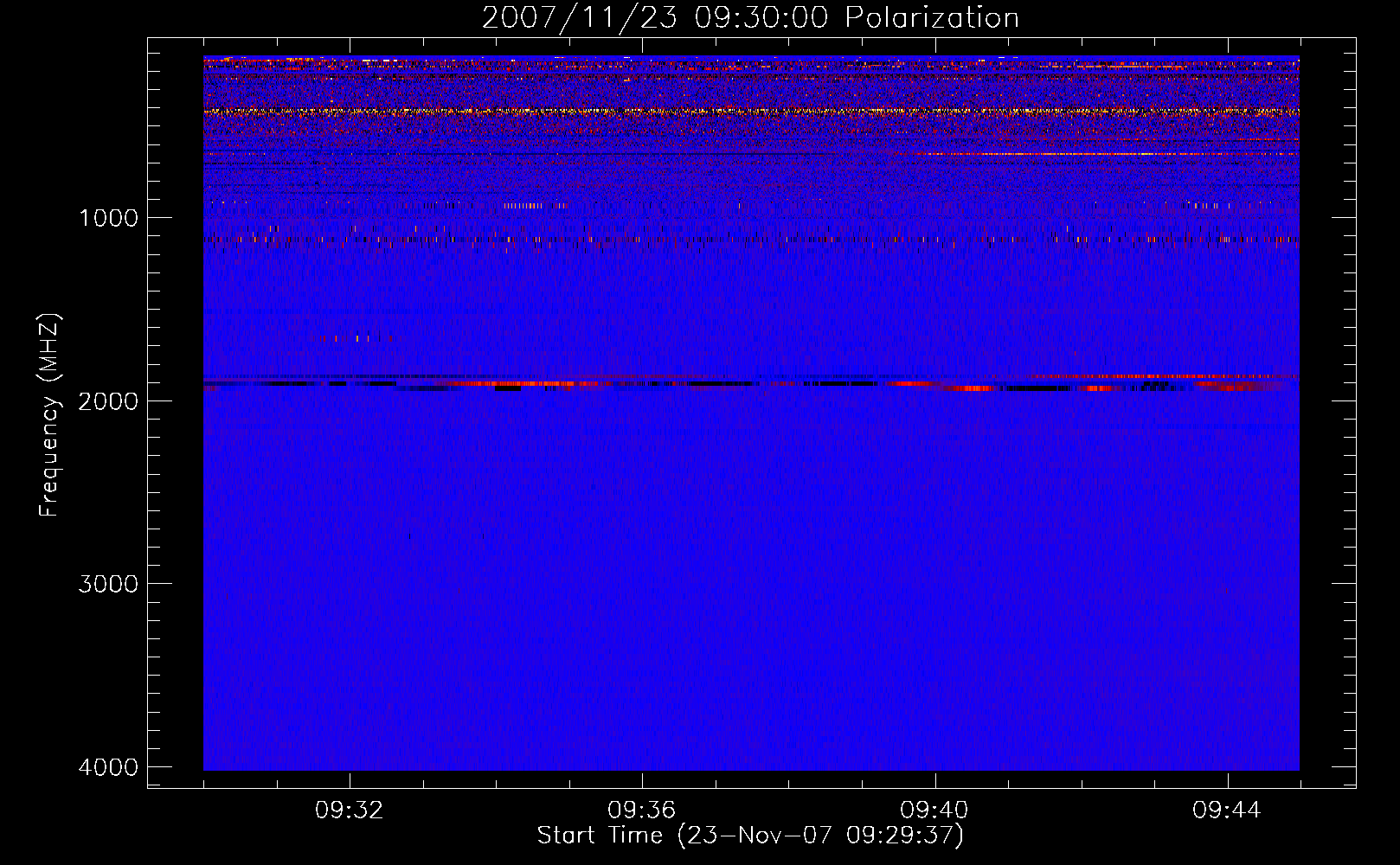Click the 09:40 time tick label
1400x865 pixels.
(x=934, y=811)
